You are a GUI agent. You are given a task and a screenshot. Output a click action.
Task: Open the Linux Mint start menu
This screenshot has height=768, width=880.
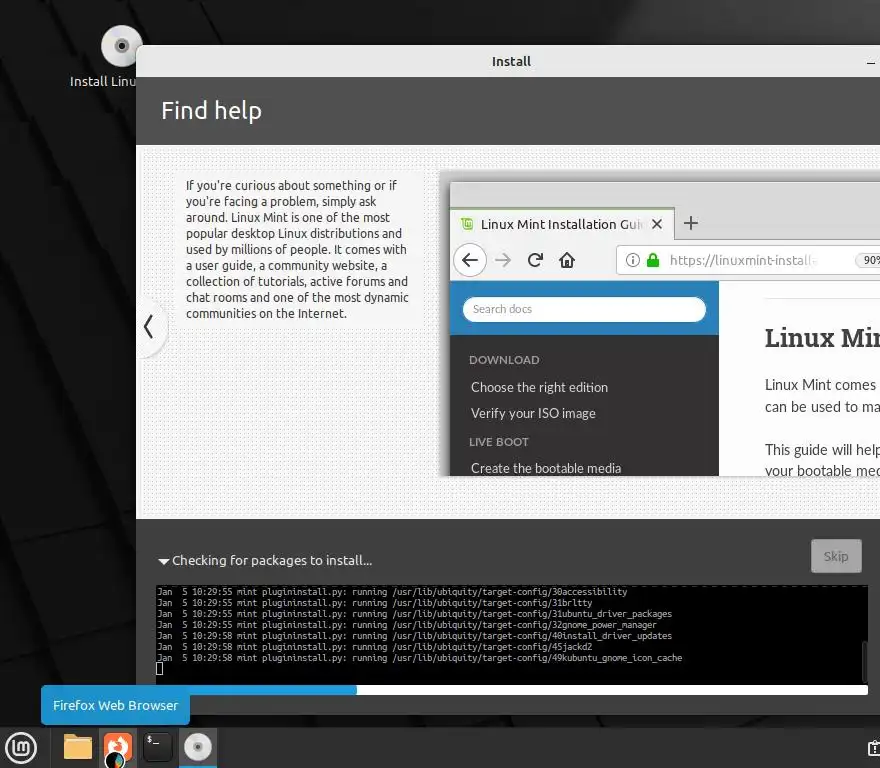21,748
